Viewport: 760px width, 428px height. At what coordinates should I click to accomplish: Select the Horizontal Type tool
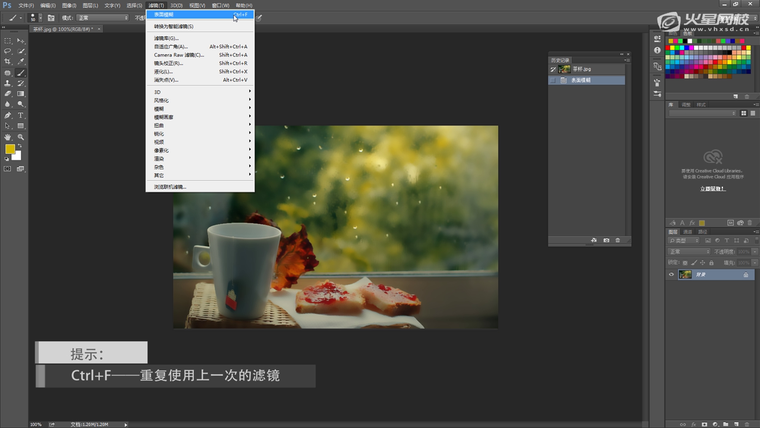coord(20,115)
